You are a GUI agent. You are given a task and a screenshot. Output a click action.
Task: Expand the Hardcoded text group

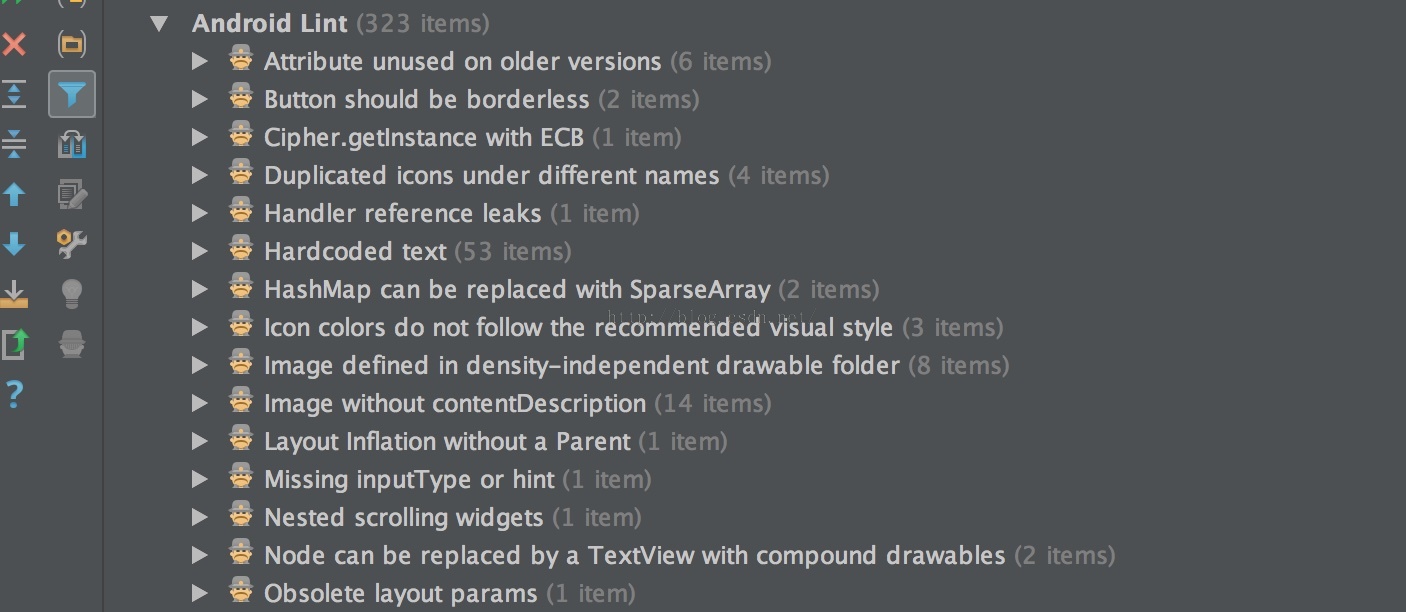click(x=200, y=251)
